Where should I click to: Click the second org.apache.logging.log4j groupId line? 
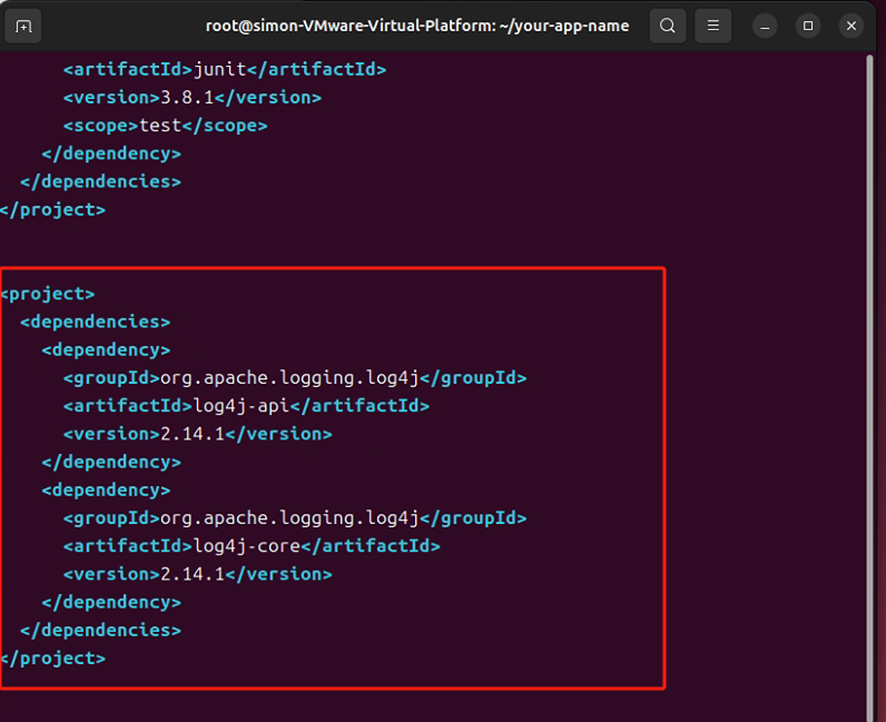click(x=295, y=518)
